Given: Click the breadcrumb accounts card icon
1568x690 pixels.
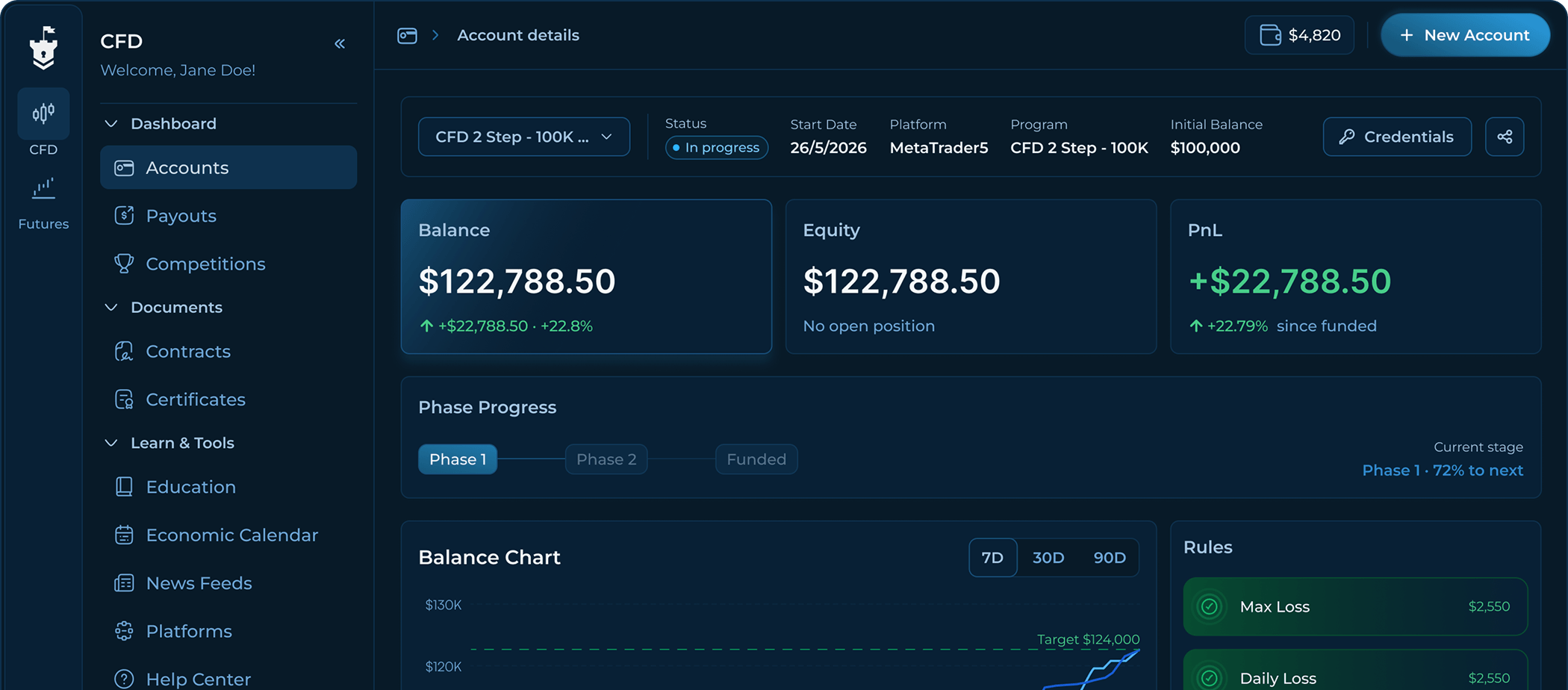Looking at the screenshot, I should [x=407, y=36].
